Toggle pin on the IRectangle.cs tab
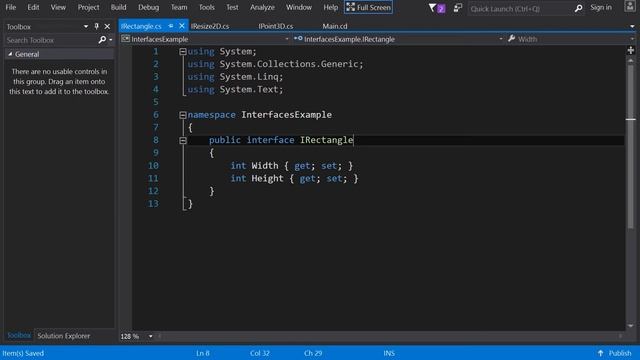The height and width of the screenshot is (360, 640). [171, 26]
